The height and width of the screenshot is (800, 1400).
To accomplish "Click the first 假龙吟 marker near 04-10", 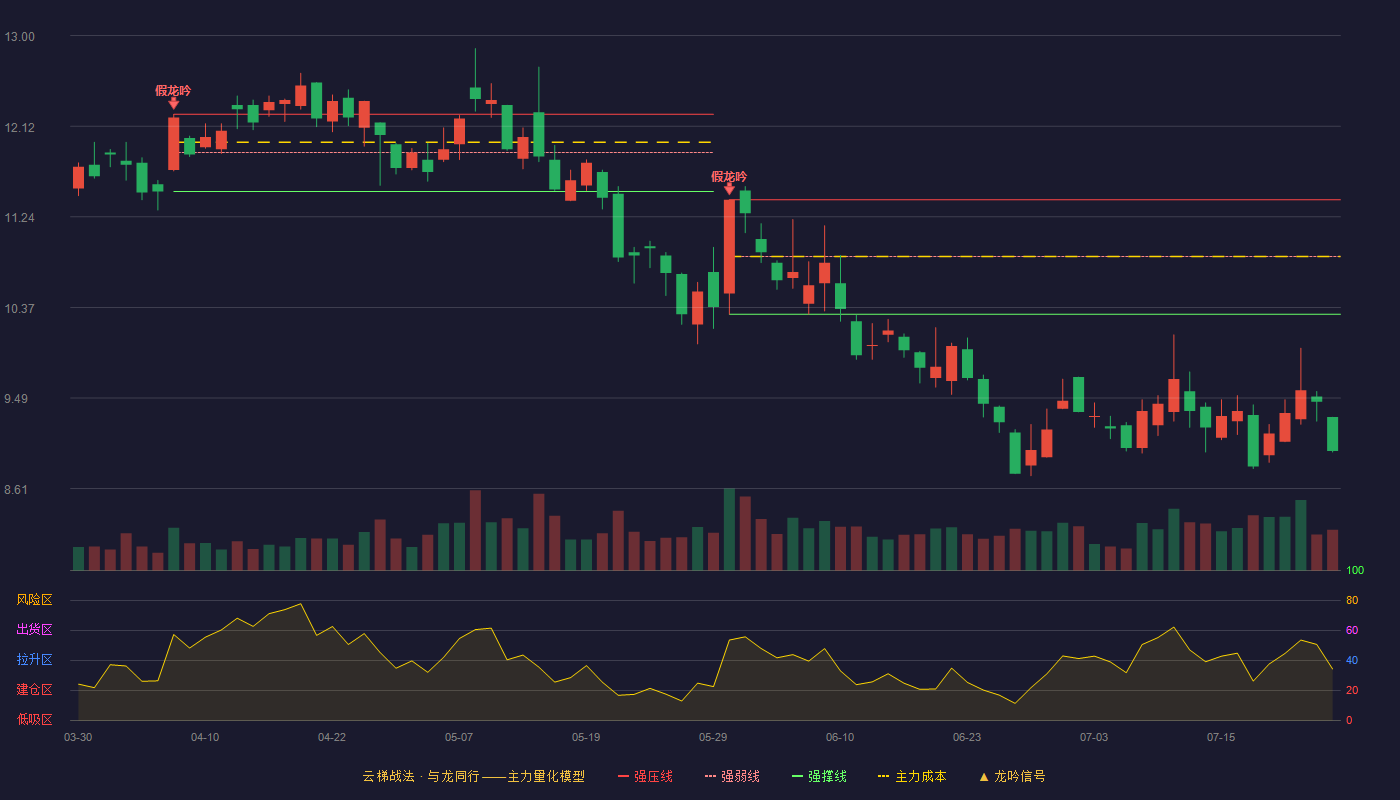I will click(x=173, y=91).
